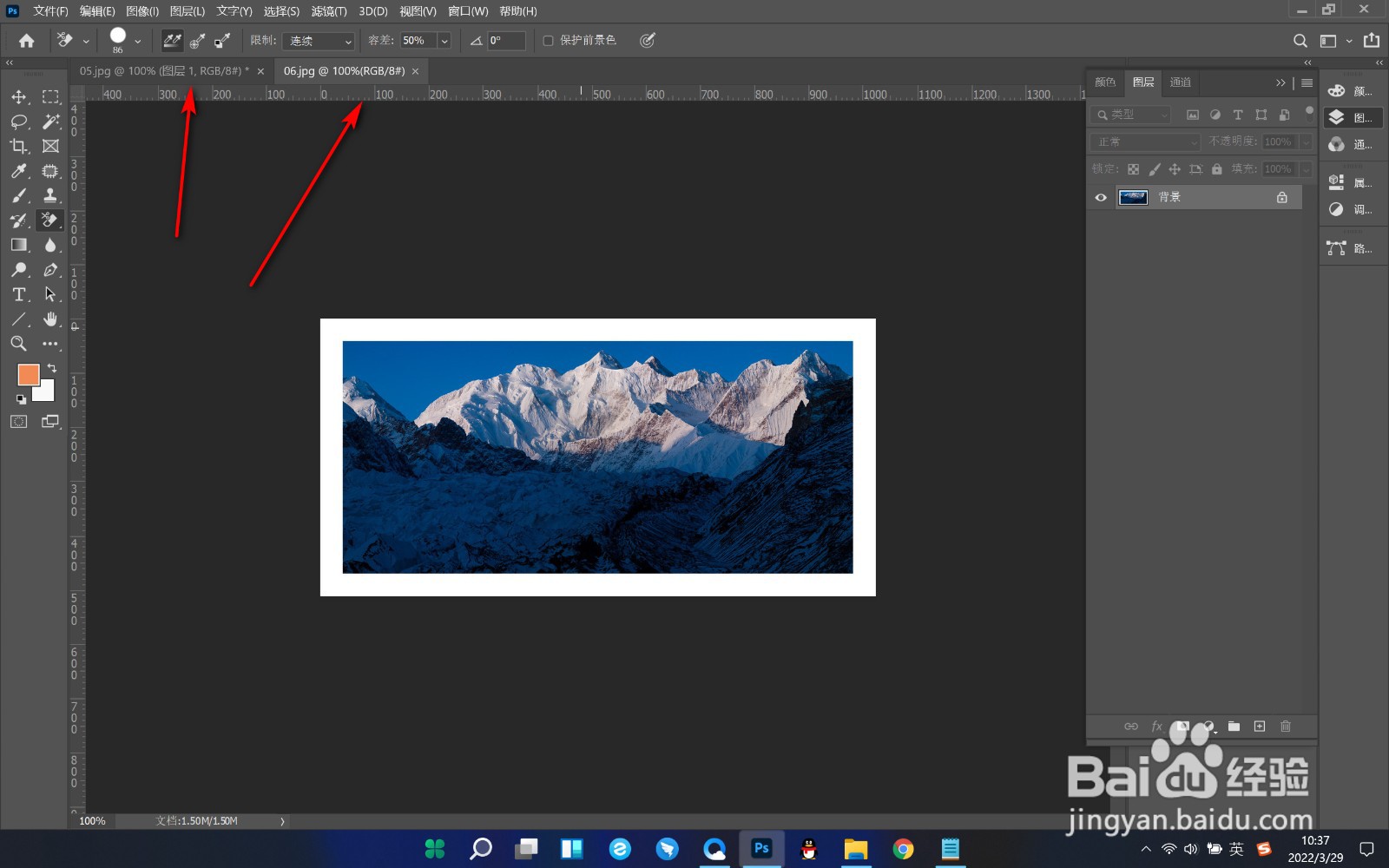Viewport: 1389px width, 868px height.
Task: Enable continuous sampling option
Action: tap(173, 40)
